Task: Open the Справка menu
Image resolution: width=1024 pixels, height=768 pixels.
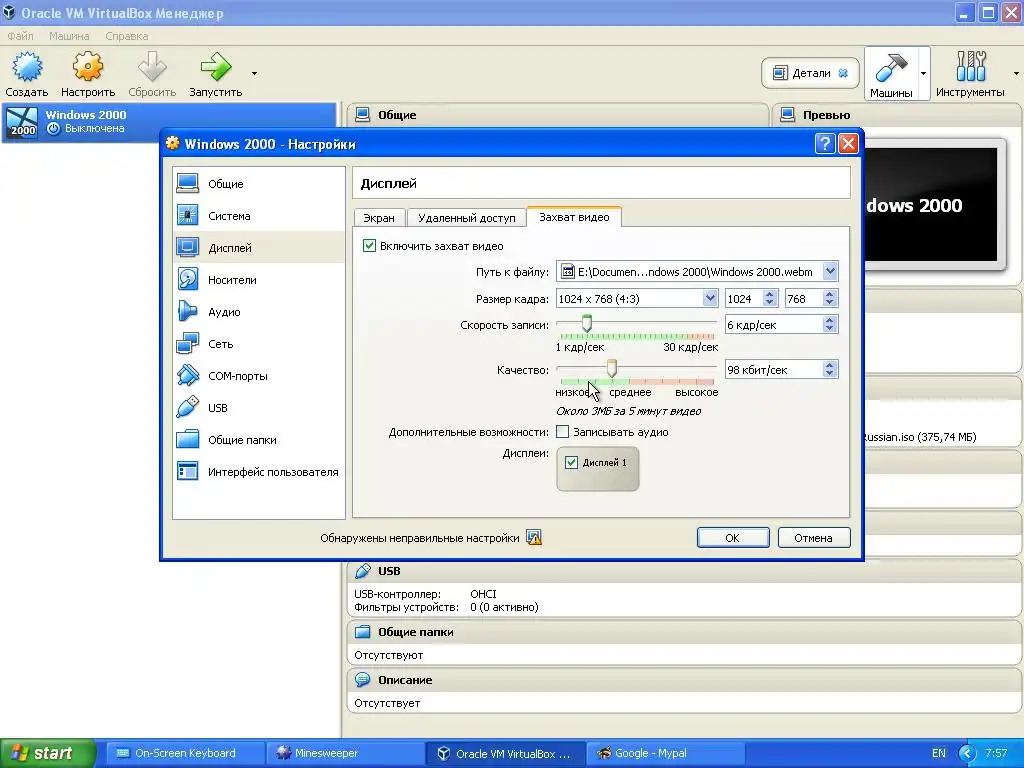Action: tap(127, 36)
